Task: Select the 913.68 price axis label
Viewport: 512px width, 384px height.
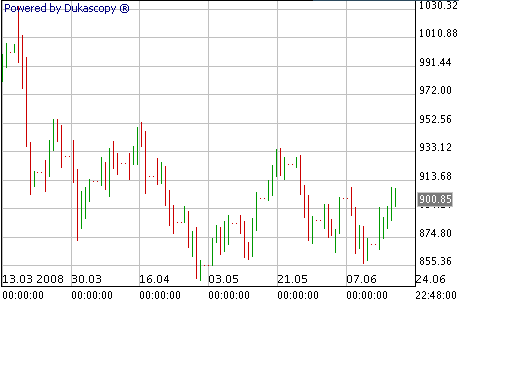Action: (435, 176)
